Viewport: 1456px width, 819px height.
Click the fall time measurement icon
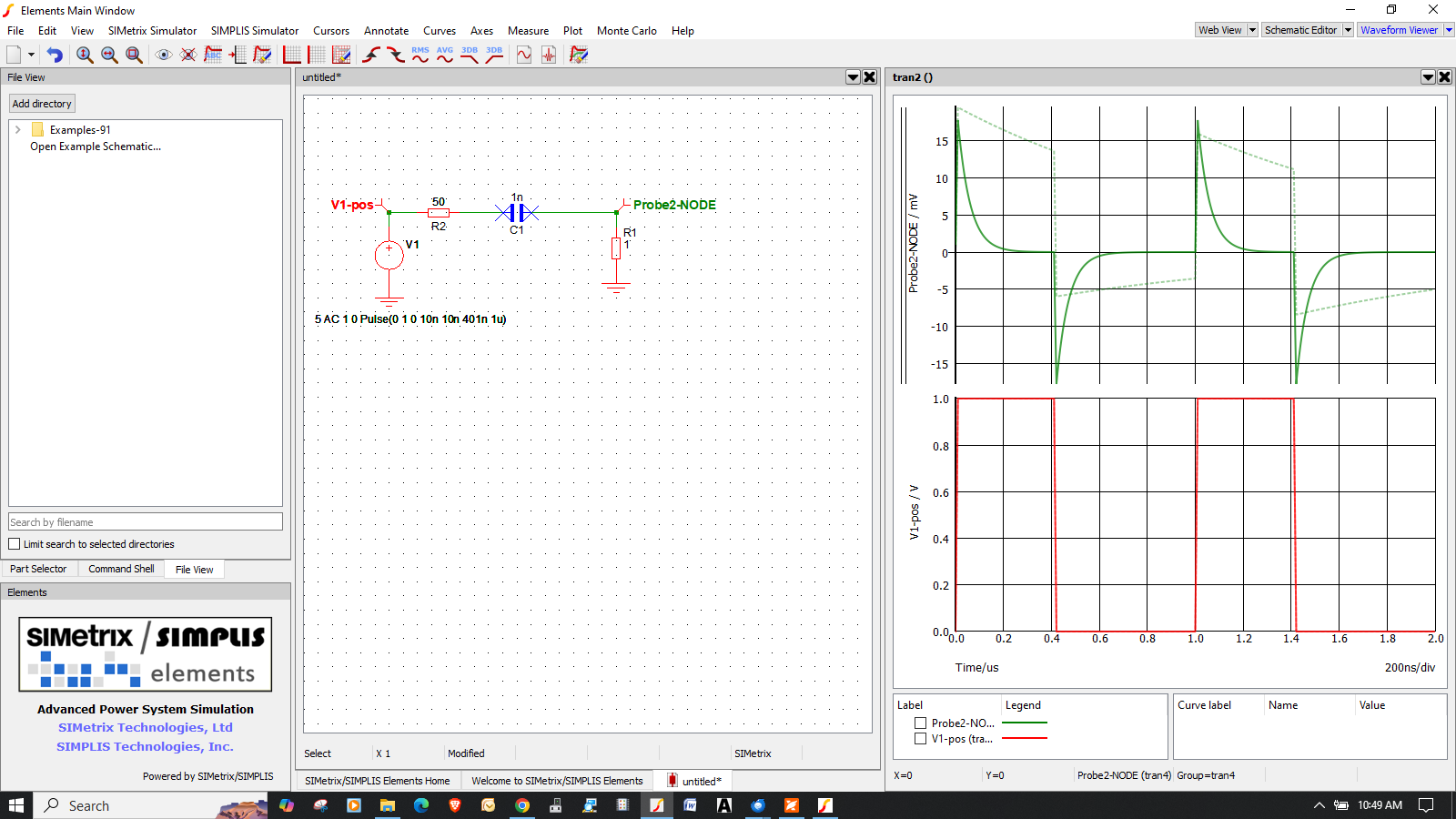pos(396,55)
